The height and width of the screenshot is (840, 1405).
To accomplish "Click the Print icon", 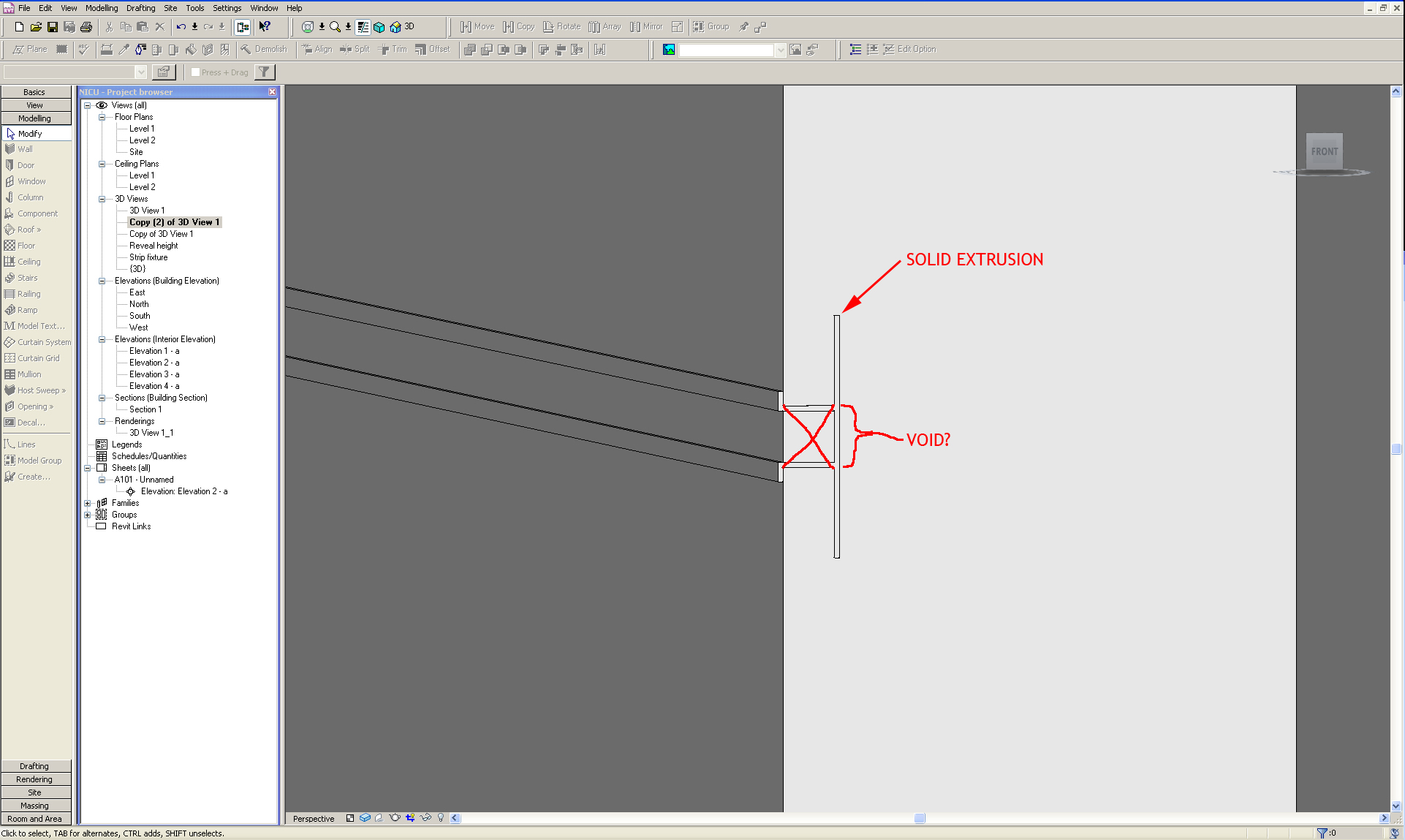I will coord(86,27).
